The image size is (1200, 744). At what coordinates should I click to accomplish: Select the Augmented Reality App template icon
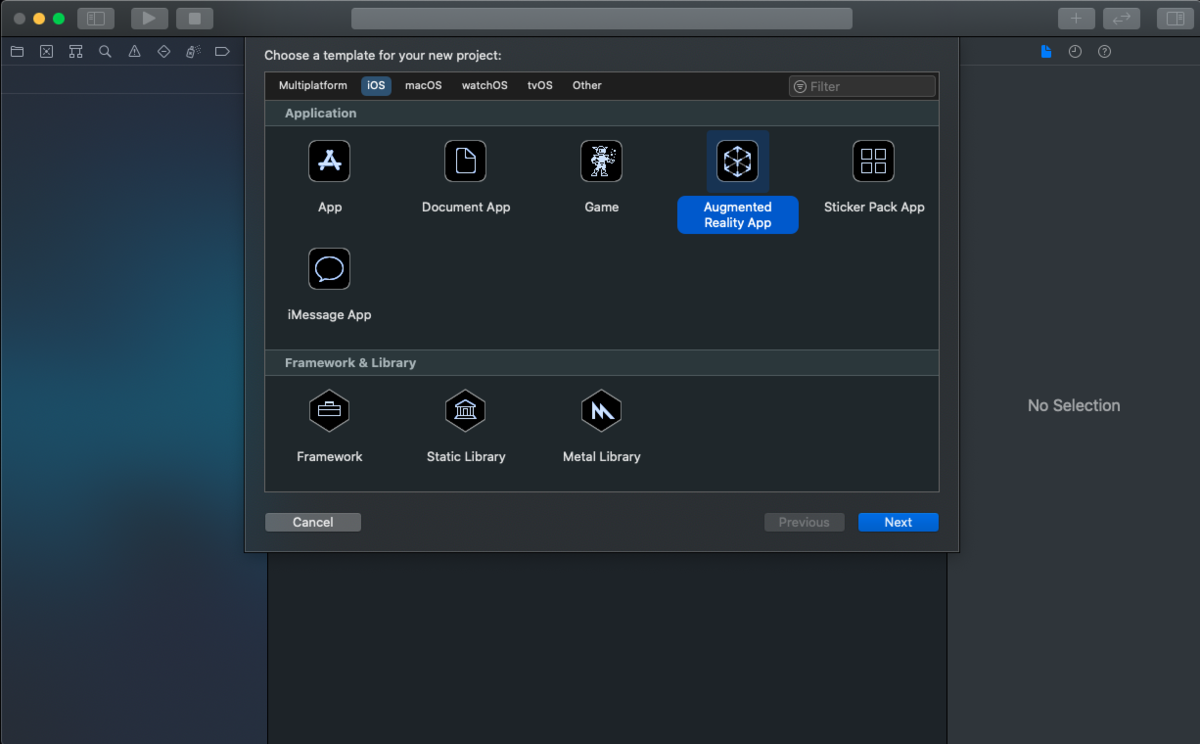tap(737, 161)
